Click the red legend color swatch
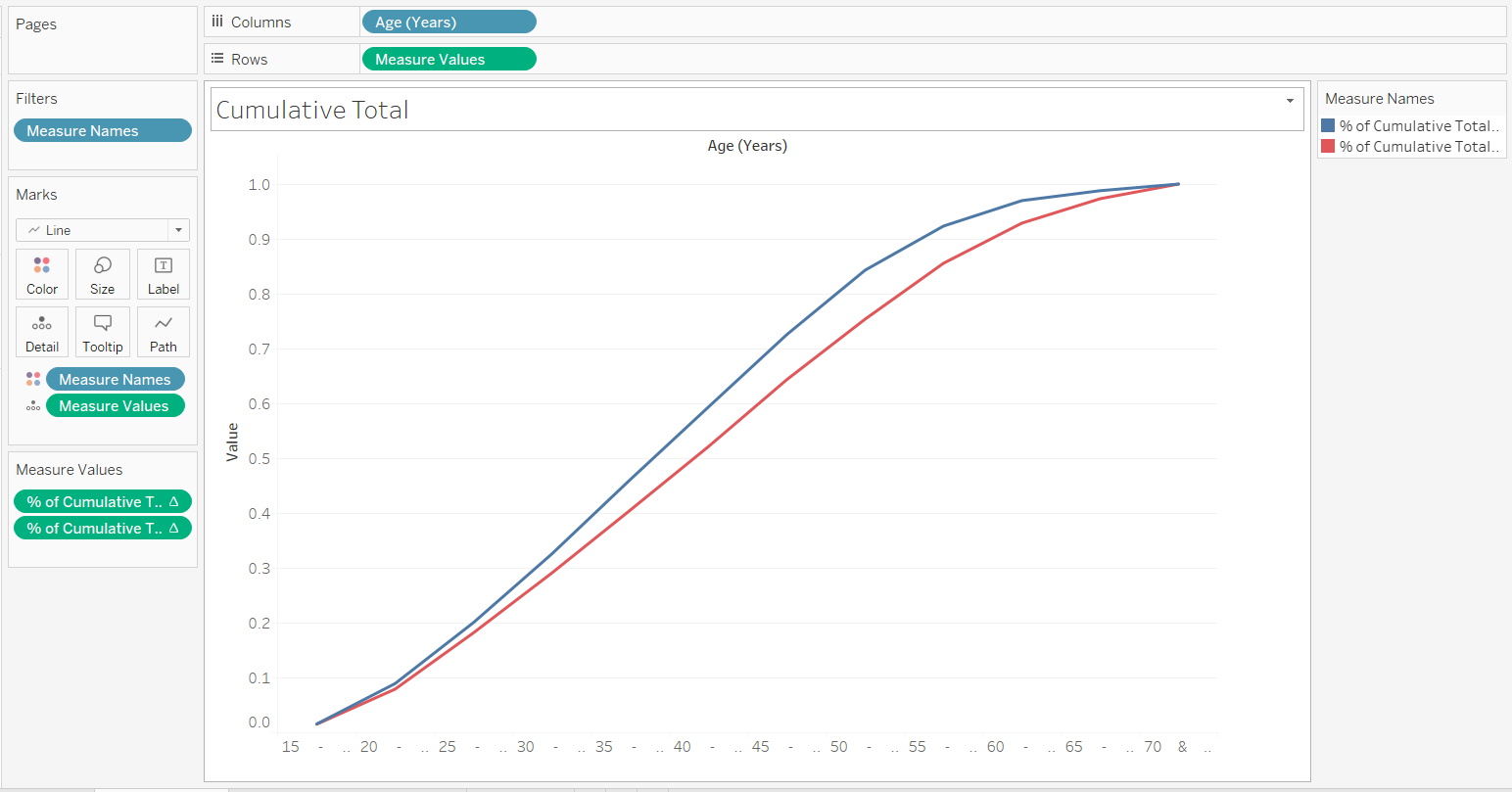This screenshot has height=792, width=1512. tap(1328, 147)
